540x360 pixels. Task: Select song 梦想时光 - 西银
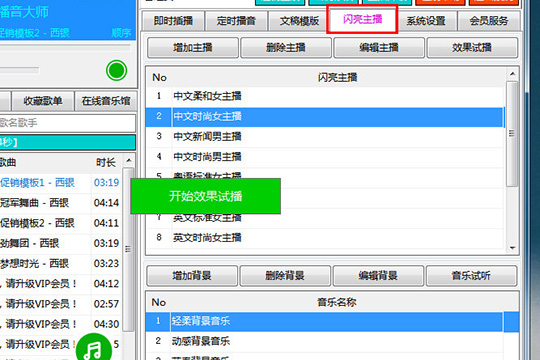point(61,264)
